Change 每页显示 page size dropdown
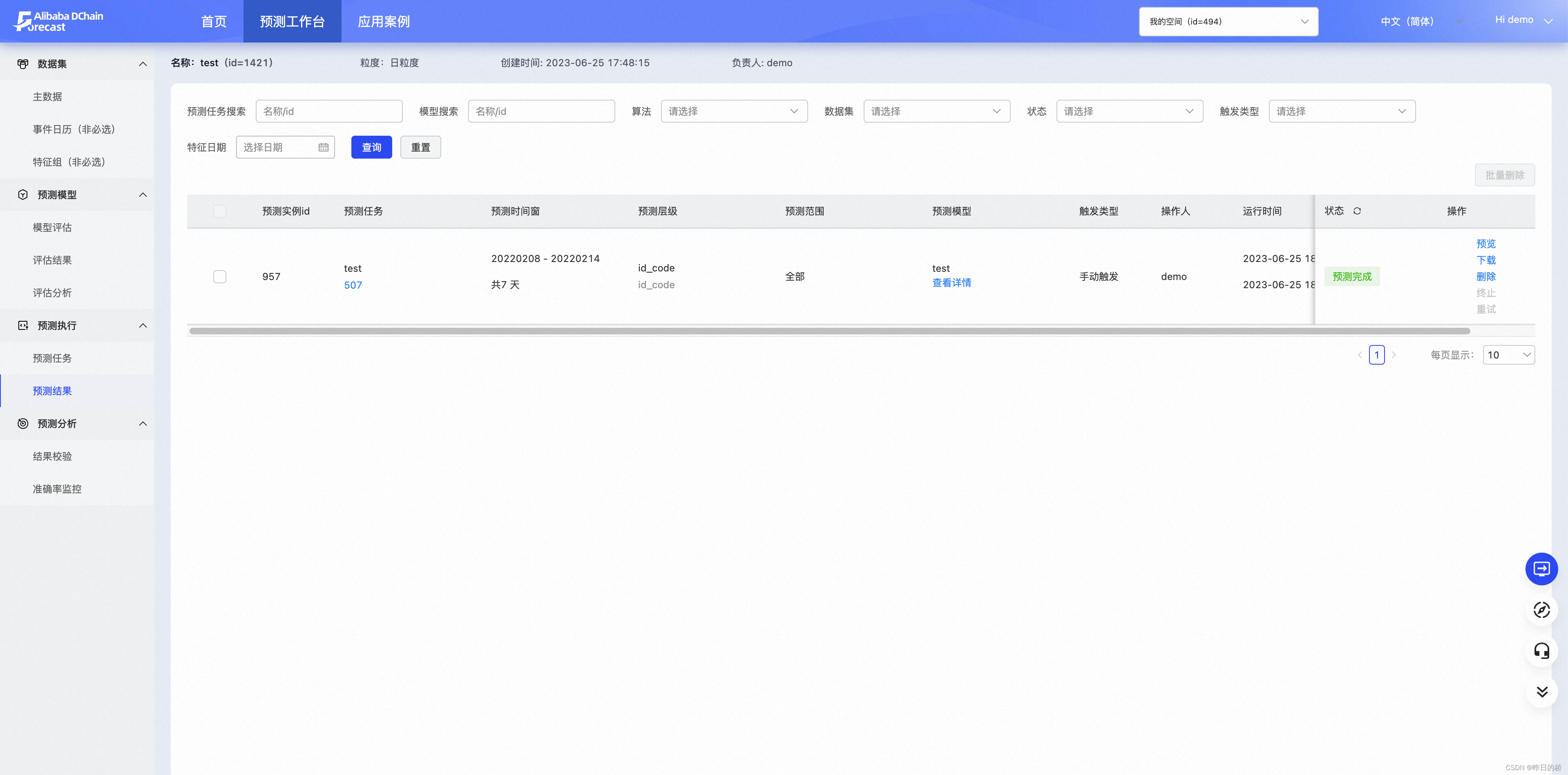Screen dimensions: 1568x775 click(x=1509, y=355)
